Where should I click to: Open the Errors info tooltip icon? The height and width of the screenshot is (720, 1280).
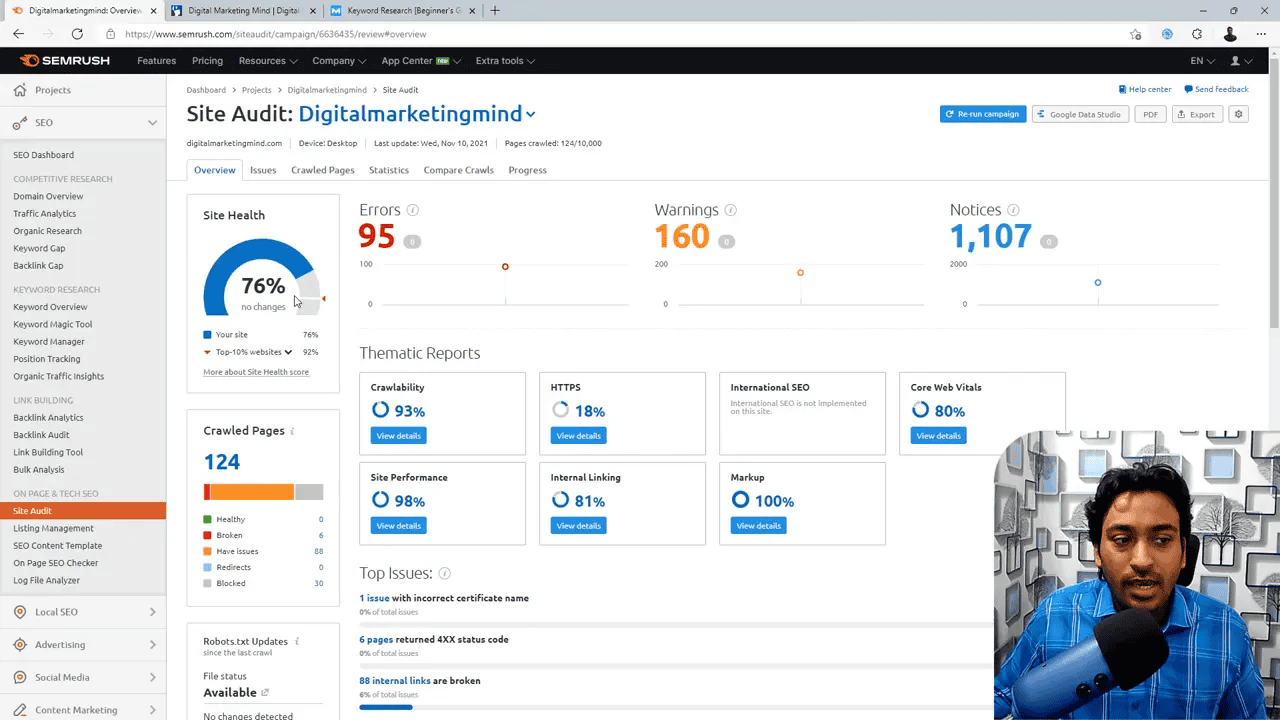click(x=411, y=209)
